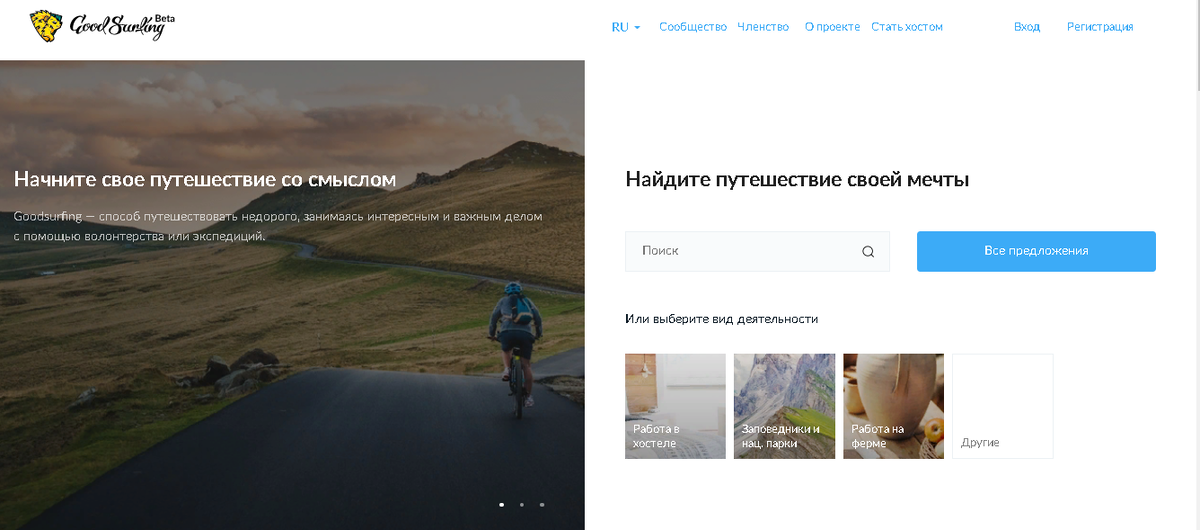The image size is (1200, 530).
Task: Click the Найдите путешествие своей мечты heading
Action: tap(797, 180)
